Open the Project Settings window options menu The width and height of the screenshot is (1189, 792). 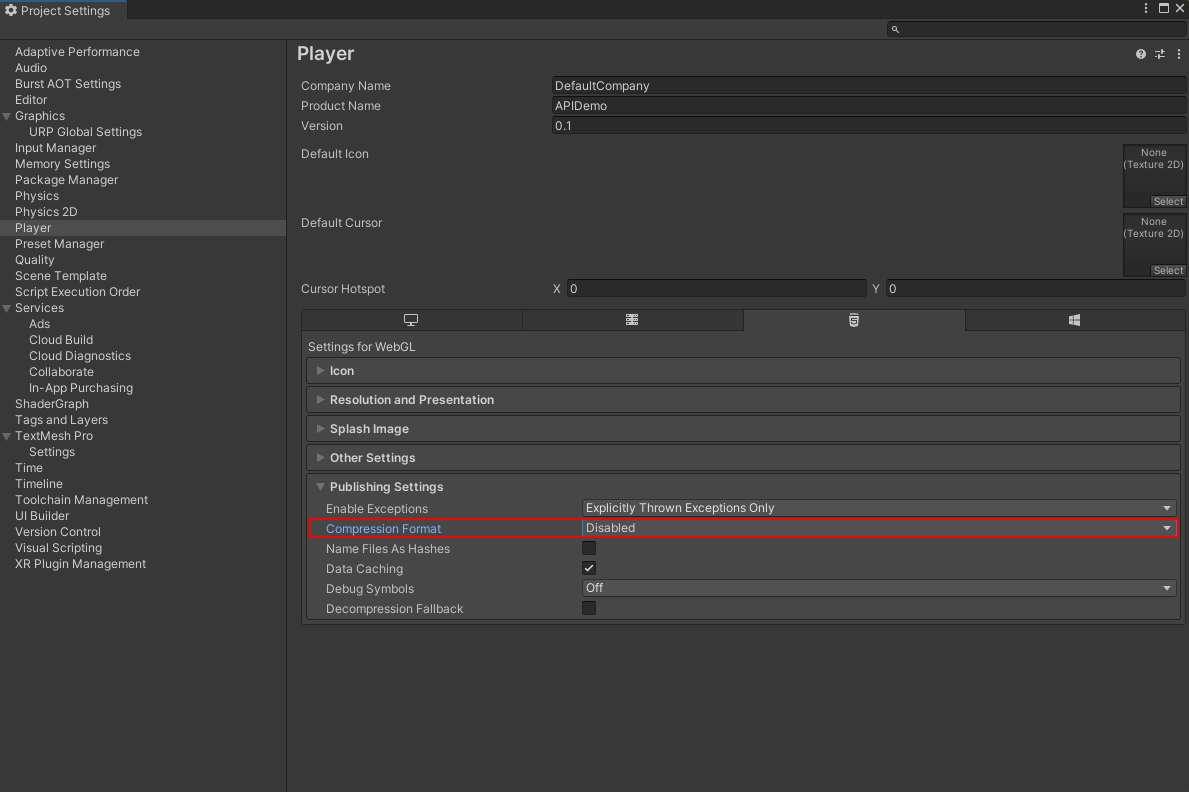pos(1146,8)
